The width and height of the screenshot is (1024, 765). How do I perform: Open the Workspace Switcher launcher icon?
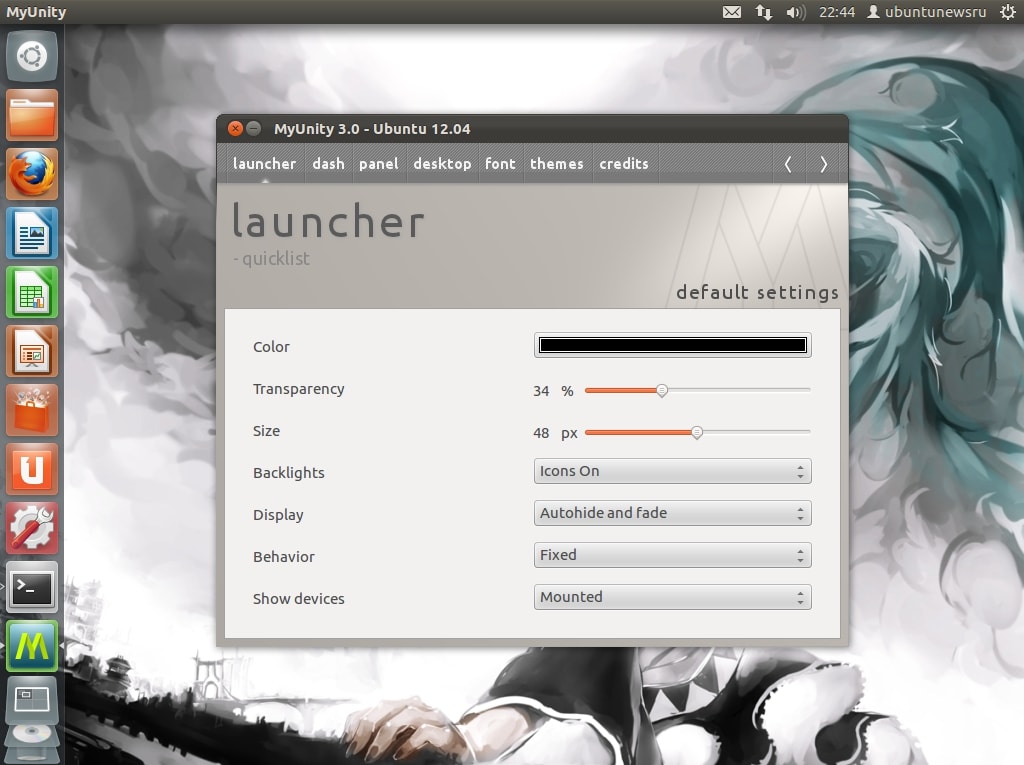(32, 701)
